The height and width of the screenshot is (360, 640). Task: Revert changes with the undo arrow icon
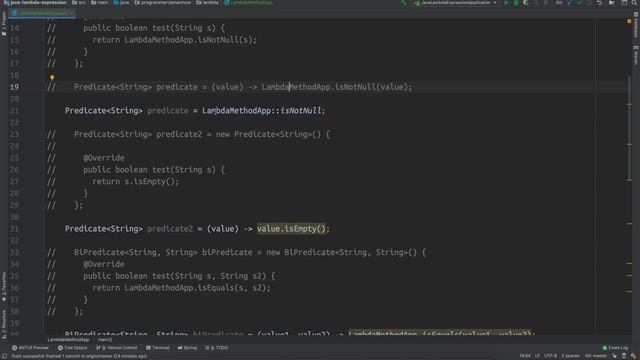point(600,3)
